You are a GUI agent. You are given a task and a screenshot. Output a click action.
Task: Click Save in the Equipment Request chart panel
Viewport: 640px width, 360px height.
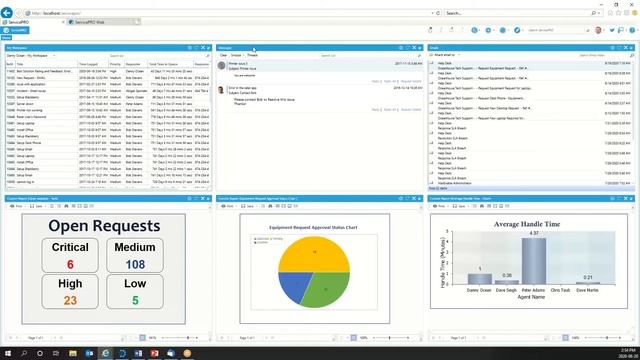click(248, 206)
